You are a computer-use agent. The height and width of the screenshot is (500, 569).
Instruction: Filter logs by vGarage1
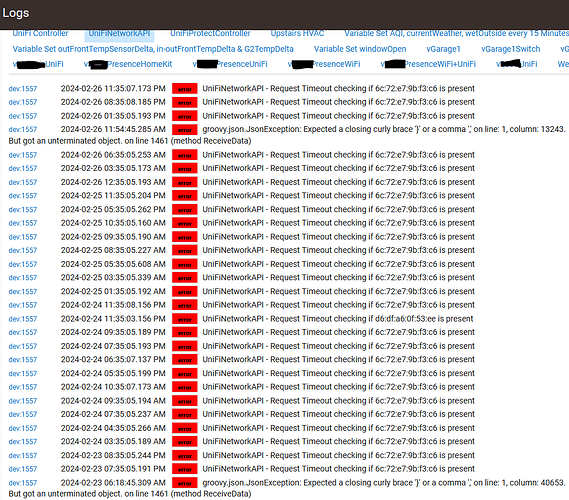pos(443,49)
